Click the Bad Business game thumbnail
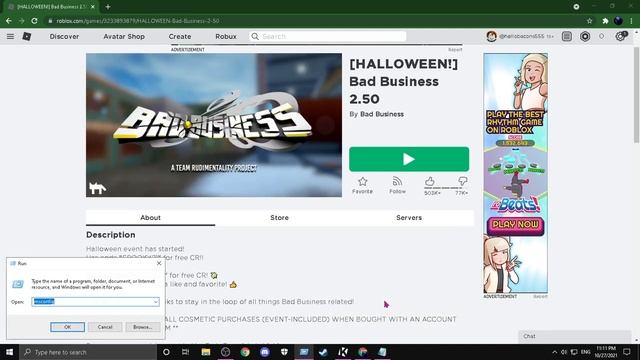 (x=214, y=125)
